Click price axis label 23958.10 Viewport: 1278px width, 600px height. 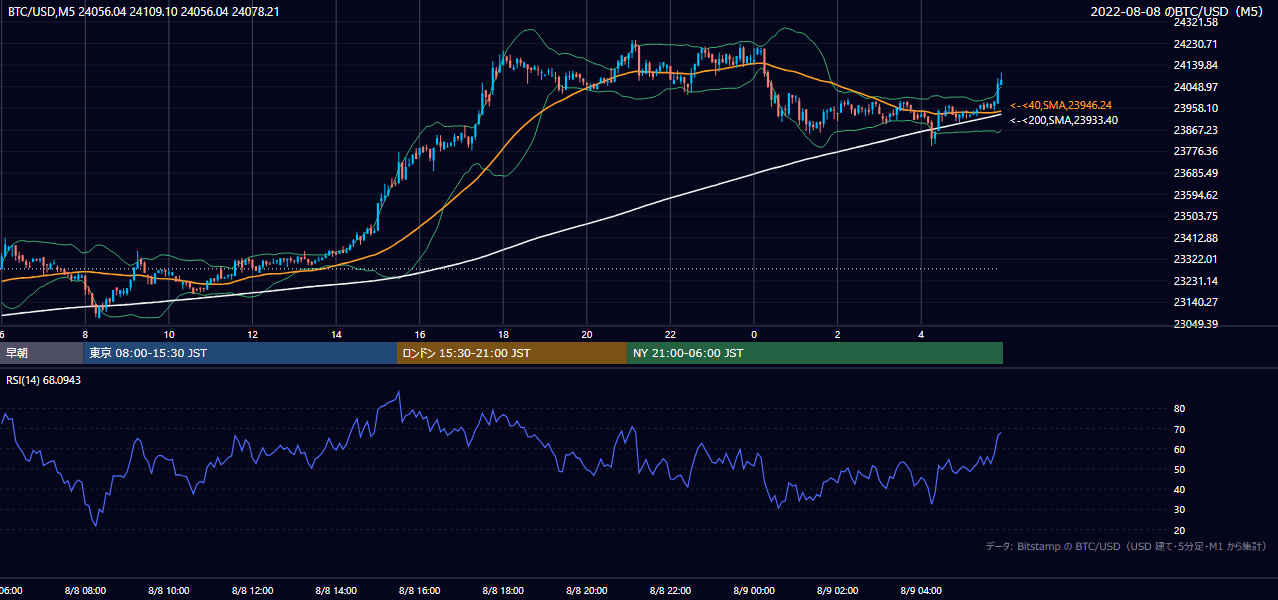click(x=1196, y=108)
